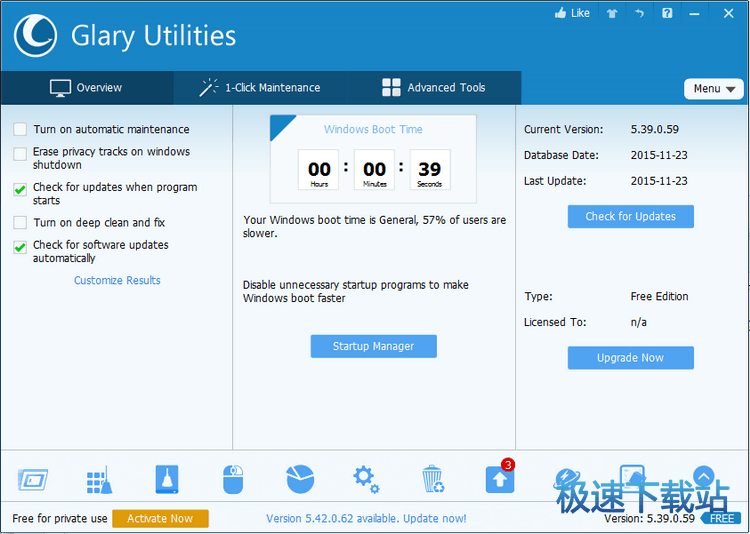
Task: Open the Customize Results link
Action: tap(117, 280)
